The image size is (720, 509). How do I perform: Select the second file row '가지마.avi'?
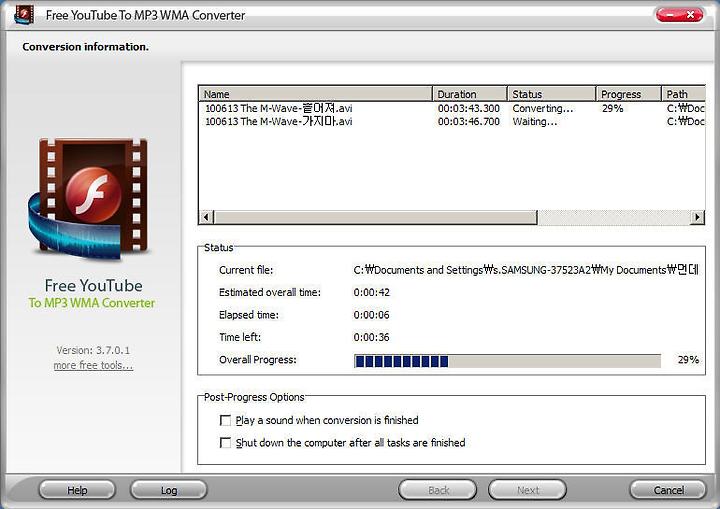click(452, 122)
